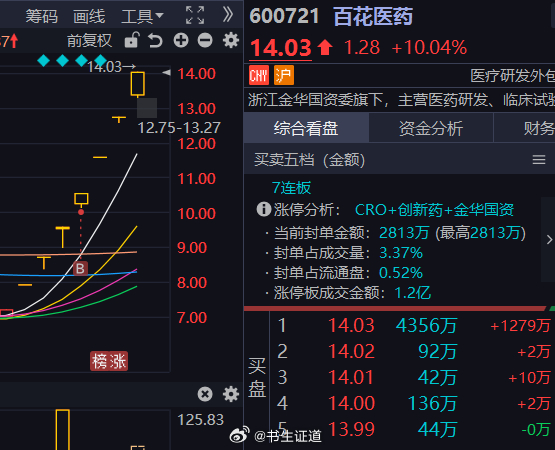Click the +10.04% change percentage
The image size is (555, 450).
point(429,47)
